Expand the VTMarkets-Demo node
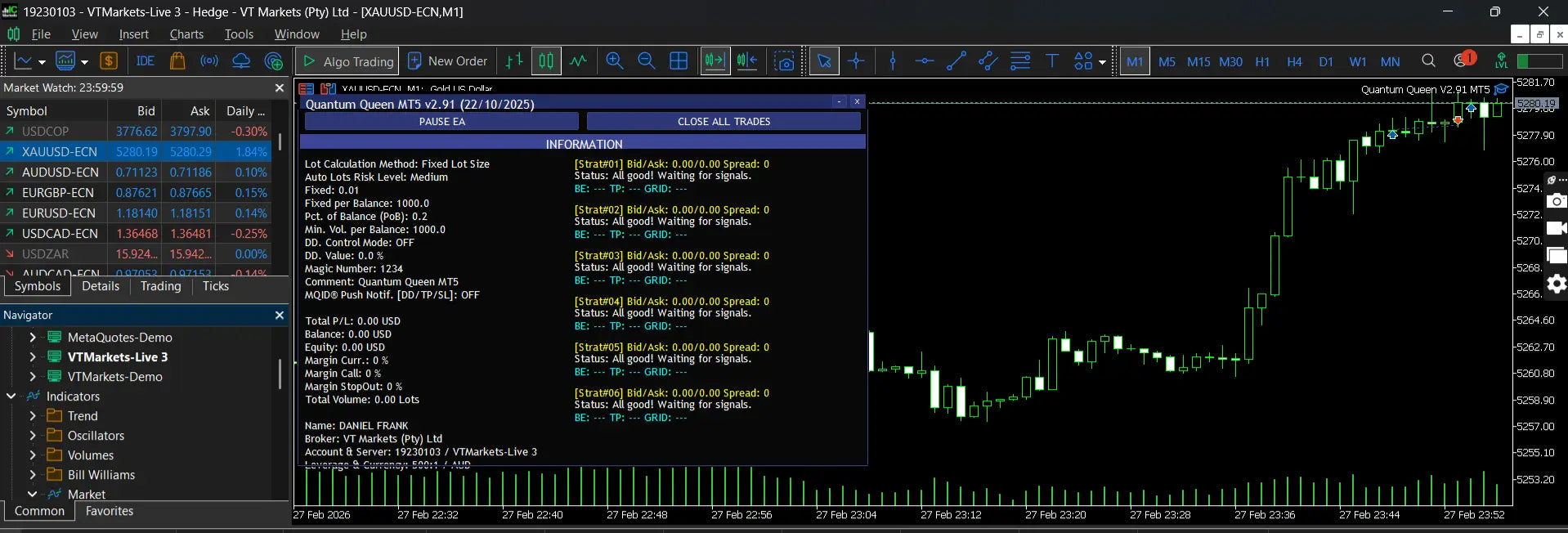The height and width of the screenshot is (533, 1568). (33, 377)
